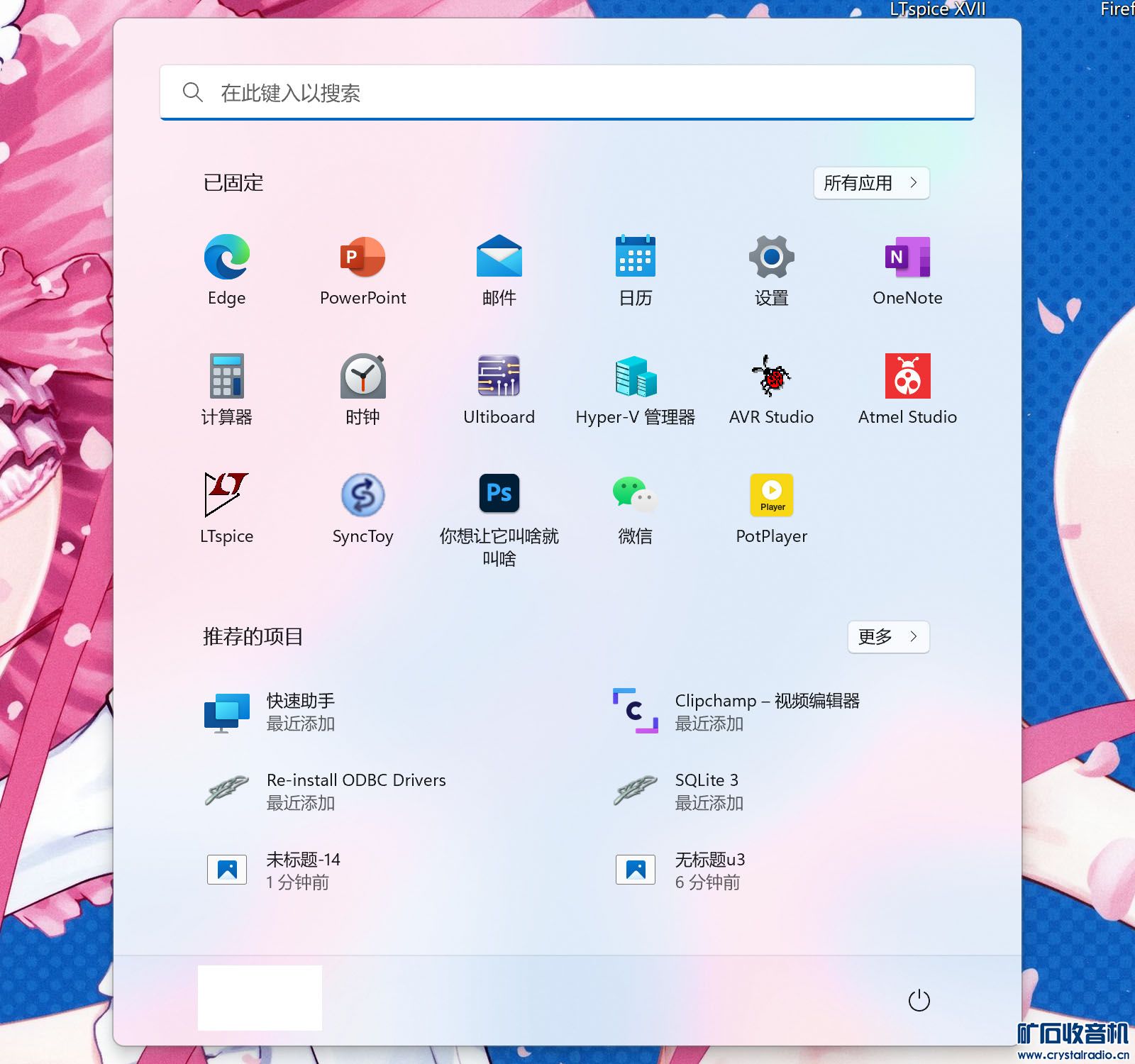The image size is (1135, 1064).
Task: Launch OneNote from pinned apps
Action: [908, 270]
